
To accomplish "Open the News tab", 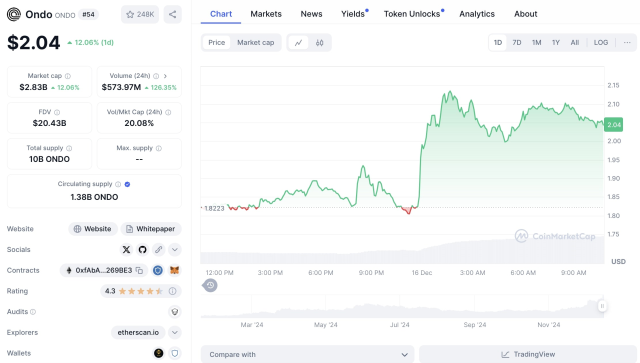I will (x=311, y=14).
